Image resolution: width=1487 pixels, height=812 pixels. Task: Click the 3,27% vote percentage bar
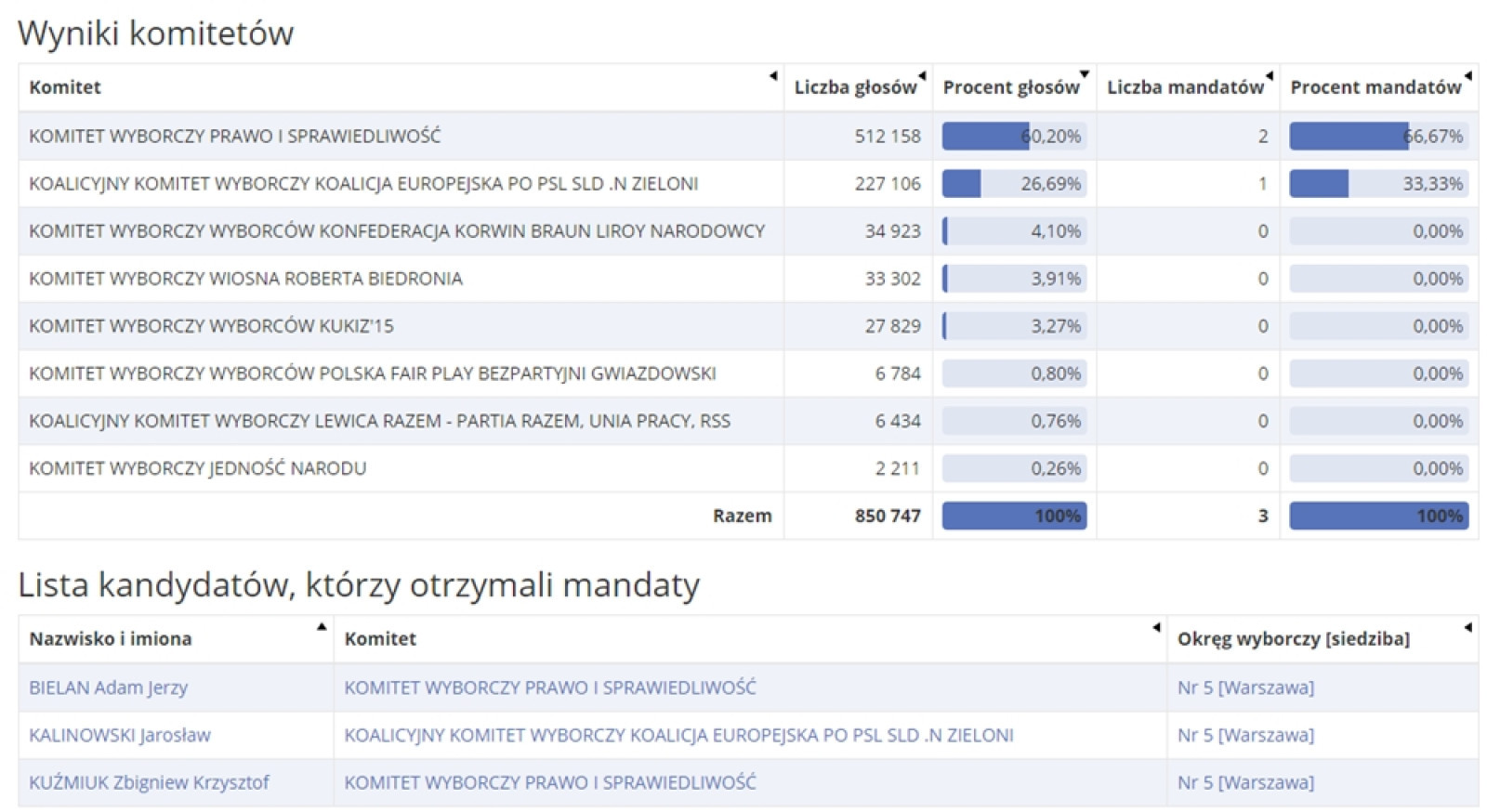pyautogui.click(x=1014, y=325)
